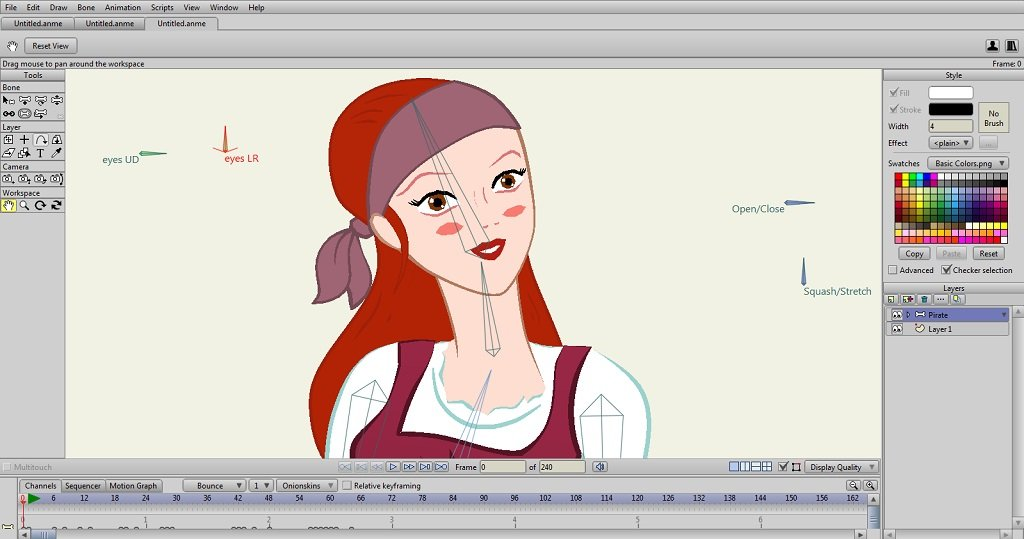Open the Basic Colors.png swatches dropdown
Screen dimensions: 1024x539
(968, 163)
